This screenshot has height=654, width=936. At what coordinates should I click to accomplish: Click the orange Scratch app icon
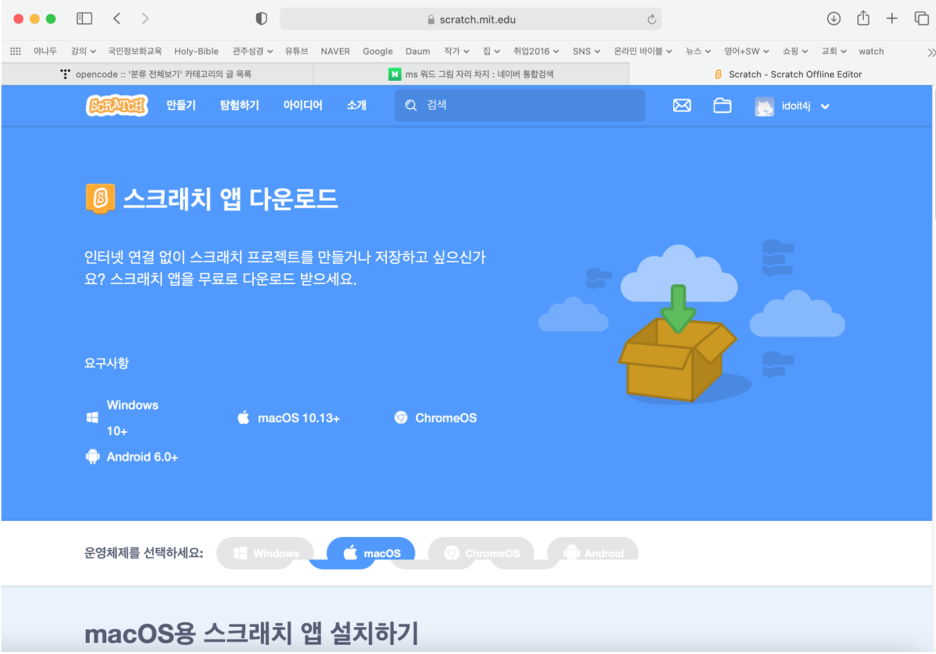click(100, 198)
